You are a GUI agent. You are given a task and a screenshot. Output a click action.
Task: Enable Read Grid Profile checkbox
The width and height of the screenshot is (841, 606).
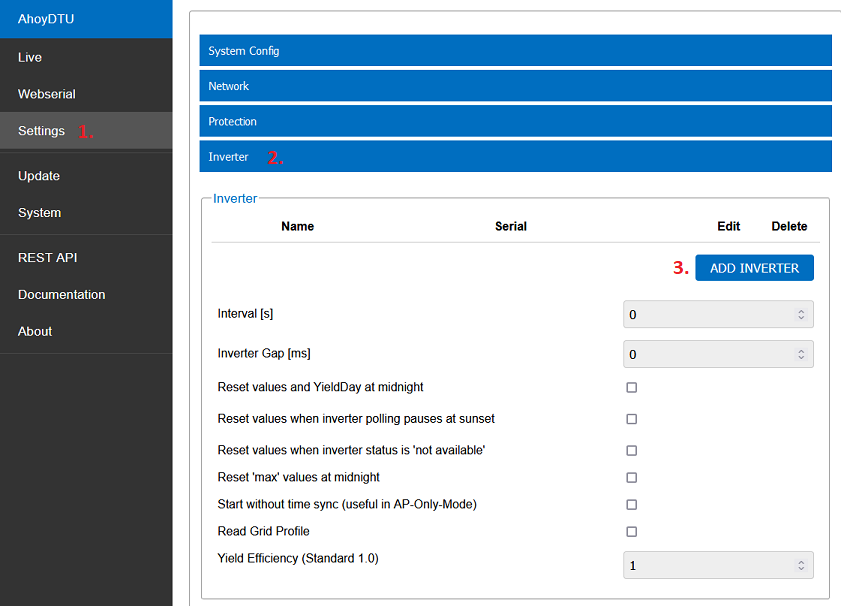pyautogui.click(x=631, y=532)
